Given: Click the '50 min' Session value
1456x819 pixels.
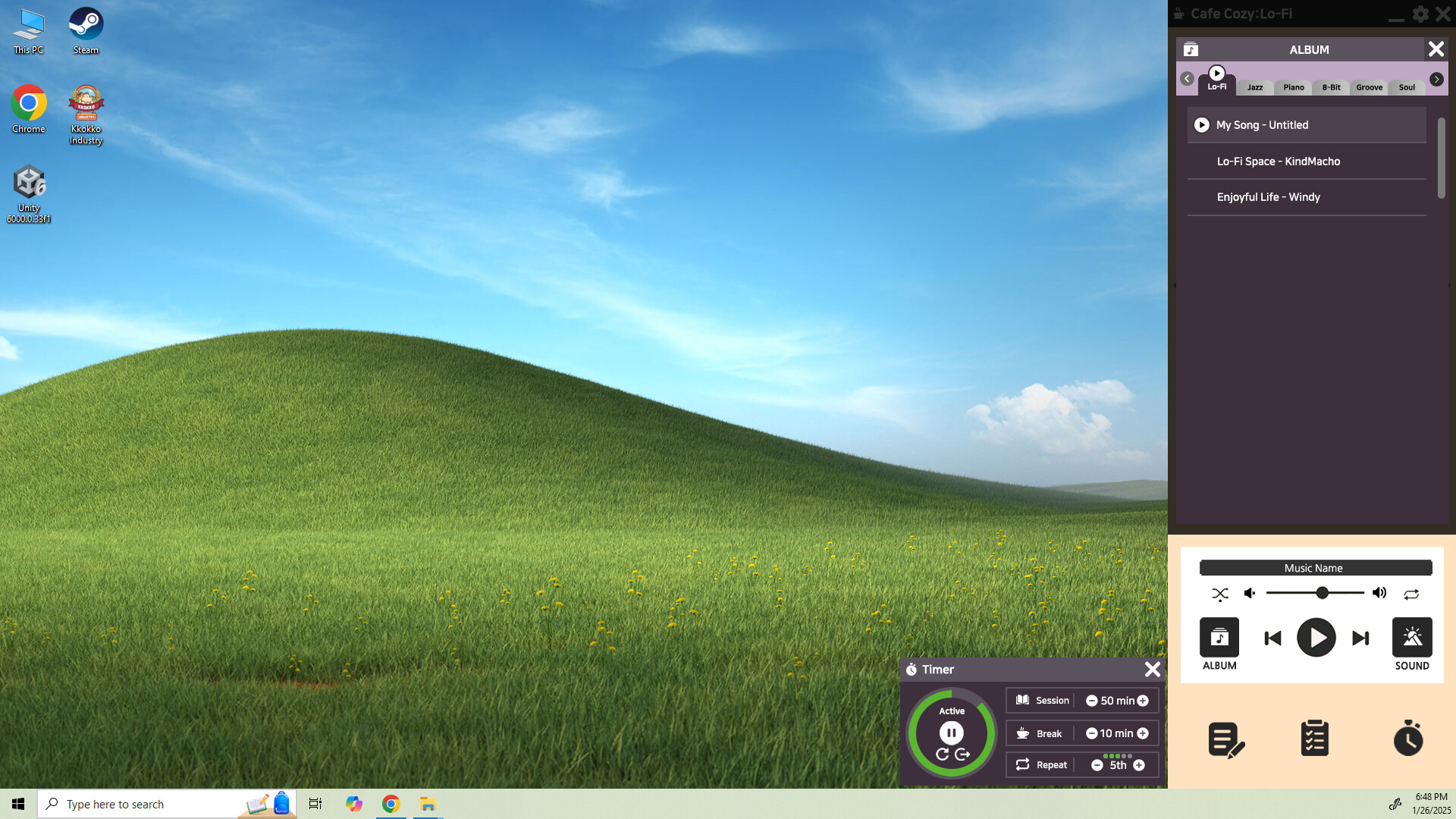Looking at the screenshot, I should pyautogui.click(x=1117, y=701).
